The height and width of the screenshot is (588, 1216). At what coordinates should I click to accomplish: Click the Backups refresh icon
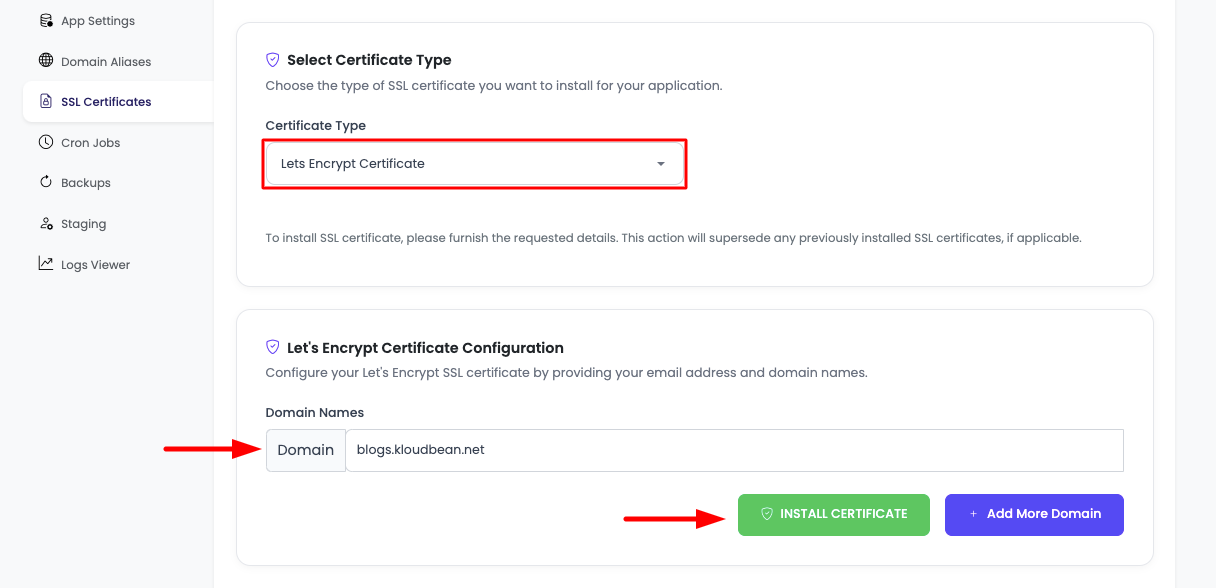[x=45, y=182]
